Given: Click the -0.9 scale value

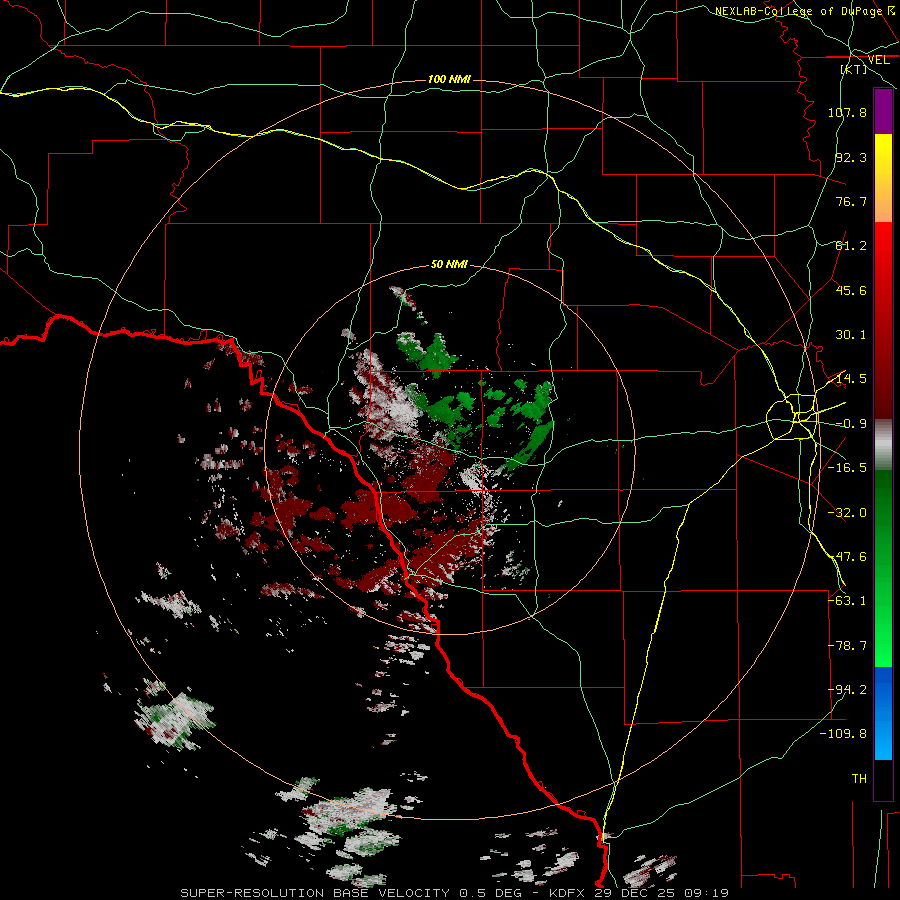Looking at the screenshot, I should tap(851, 424).
